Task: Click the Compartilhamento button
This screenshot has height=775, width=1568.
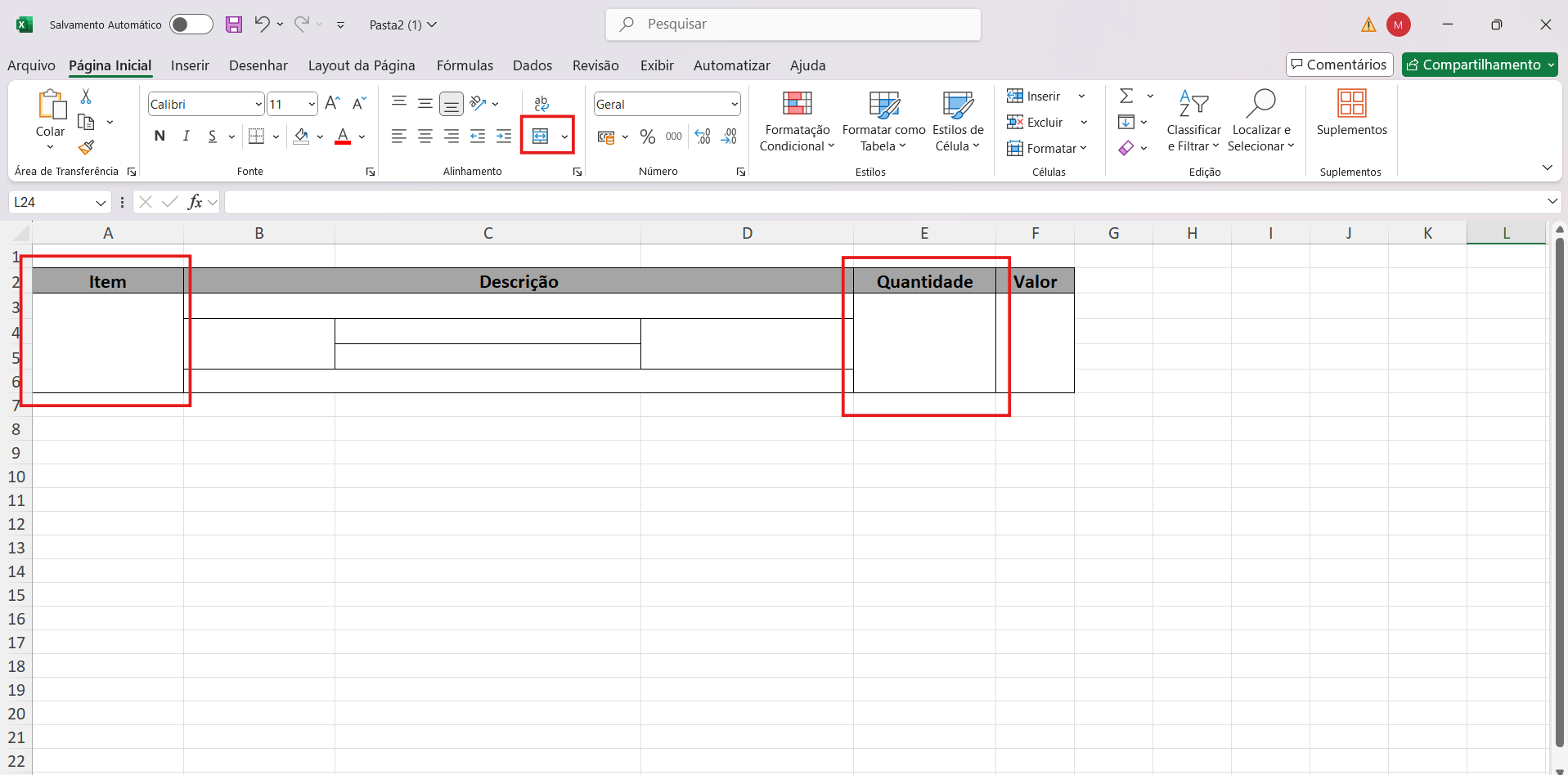Action: tap(1479, 65)
